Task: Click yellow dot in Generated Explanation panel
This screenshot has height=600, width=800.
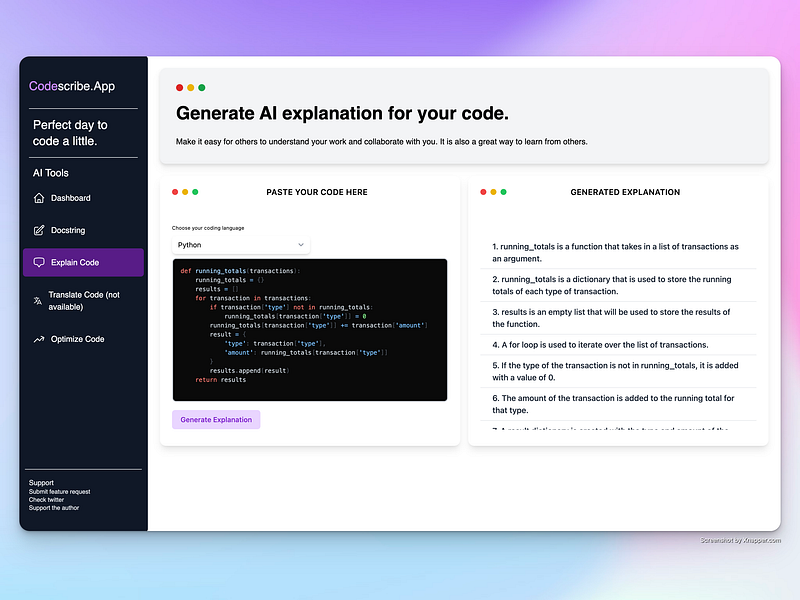Action: coord(493,192)
